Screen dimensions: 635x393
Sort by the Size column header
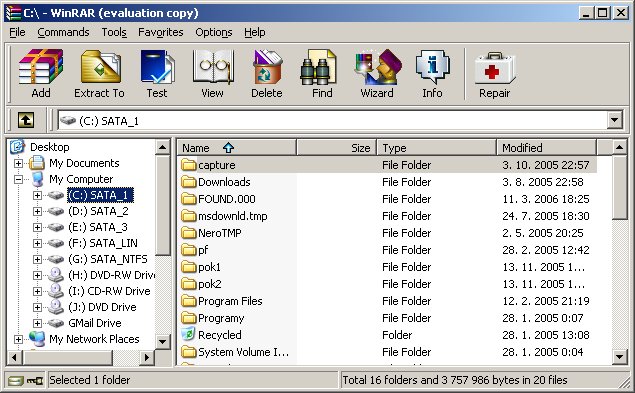[x=337, y=147]
